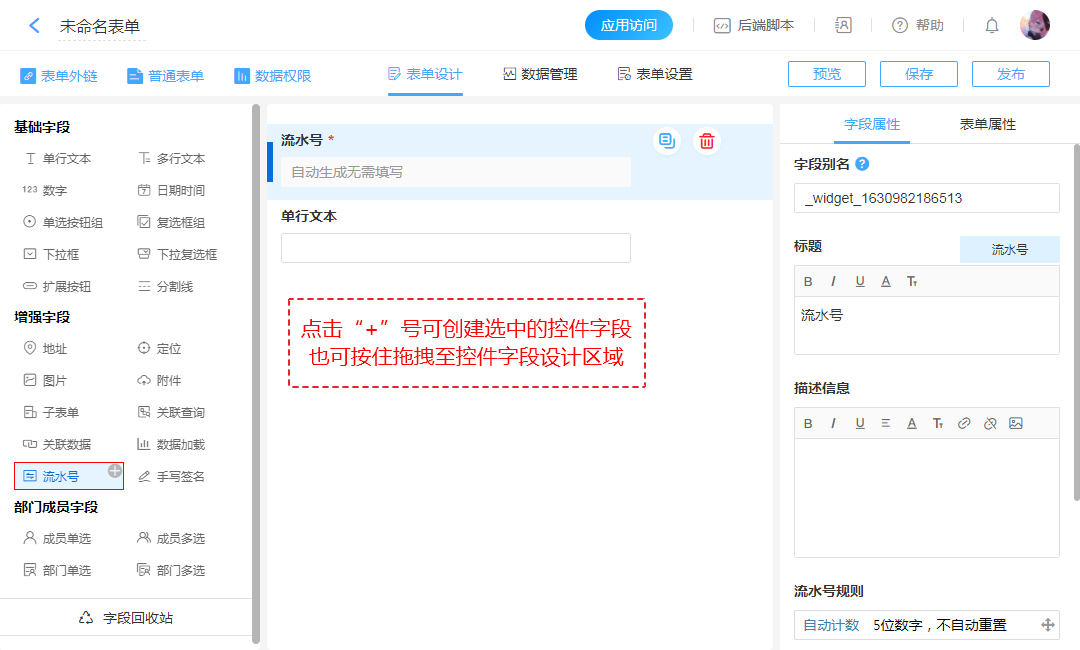Viewport: 1080px width, 650px height.
Task: Open the user avatar menu
Action: tap(1034, 26)
